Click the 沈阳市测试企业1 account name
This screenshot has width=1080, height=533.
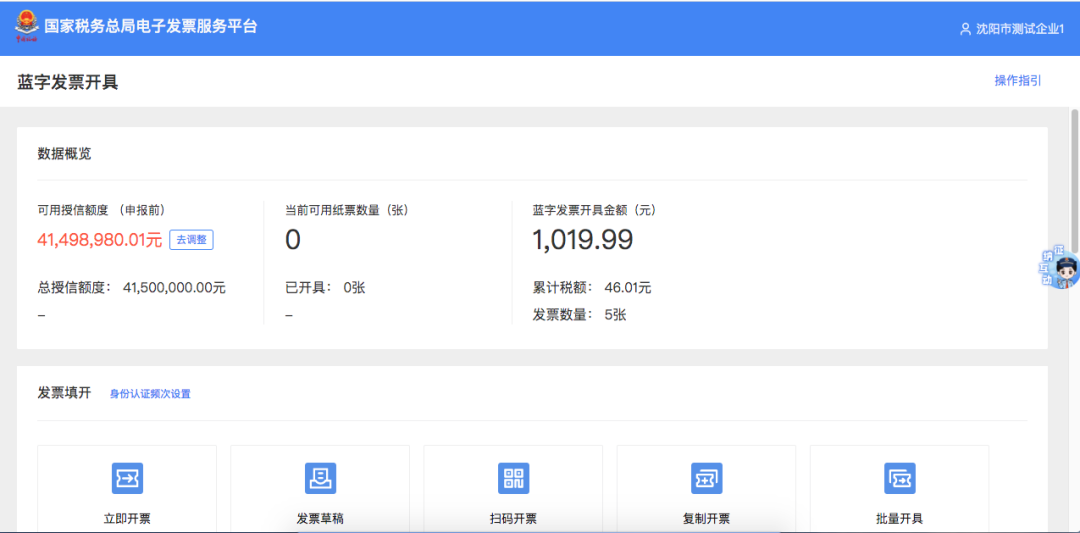[1020, 29]
